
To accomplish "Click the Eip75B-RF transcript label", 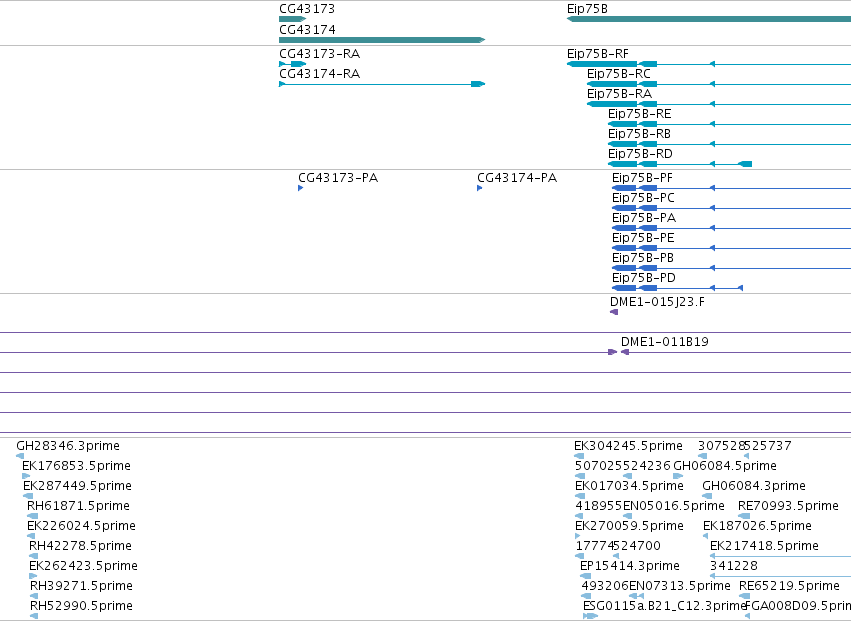I will pyautogui.click(x=598, y=54).
